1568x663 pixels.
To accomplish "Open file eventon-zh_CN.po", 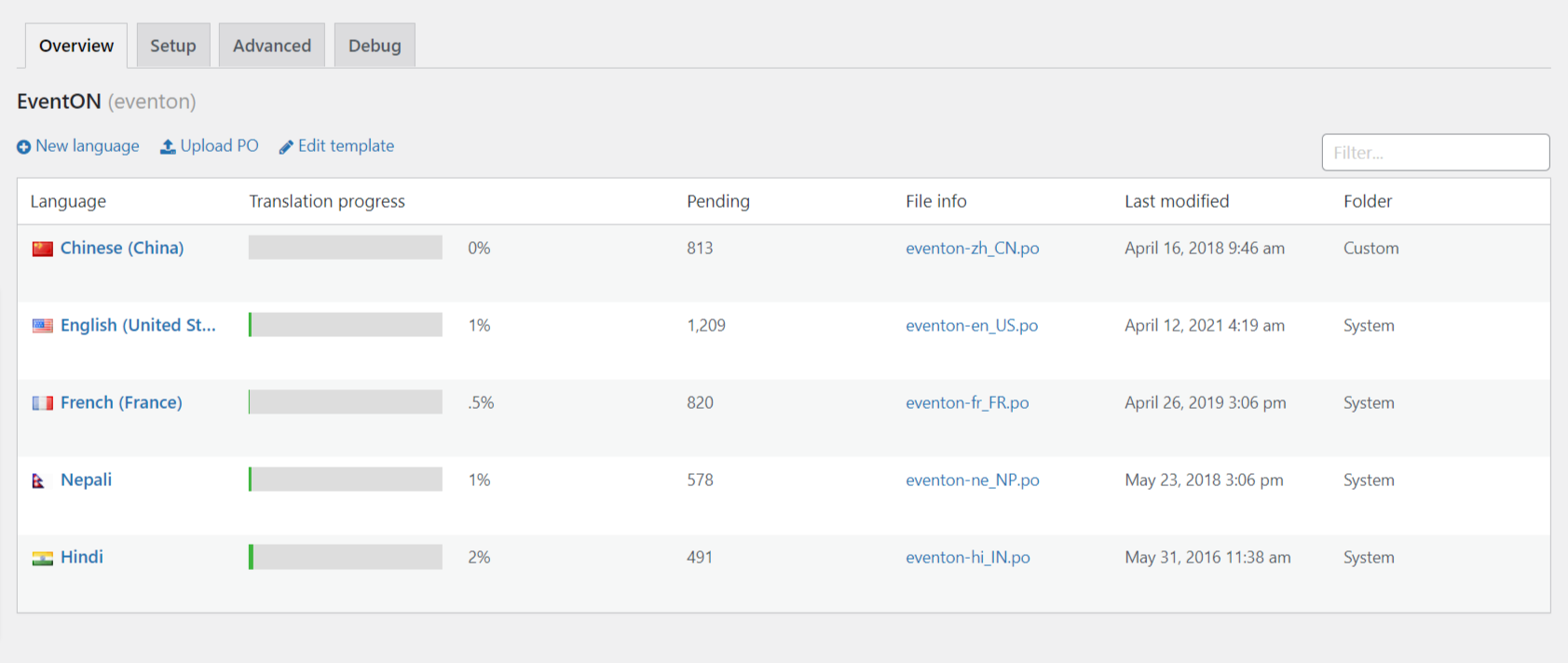I will pos(973,249).
